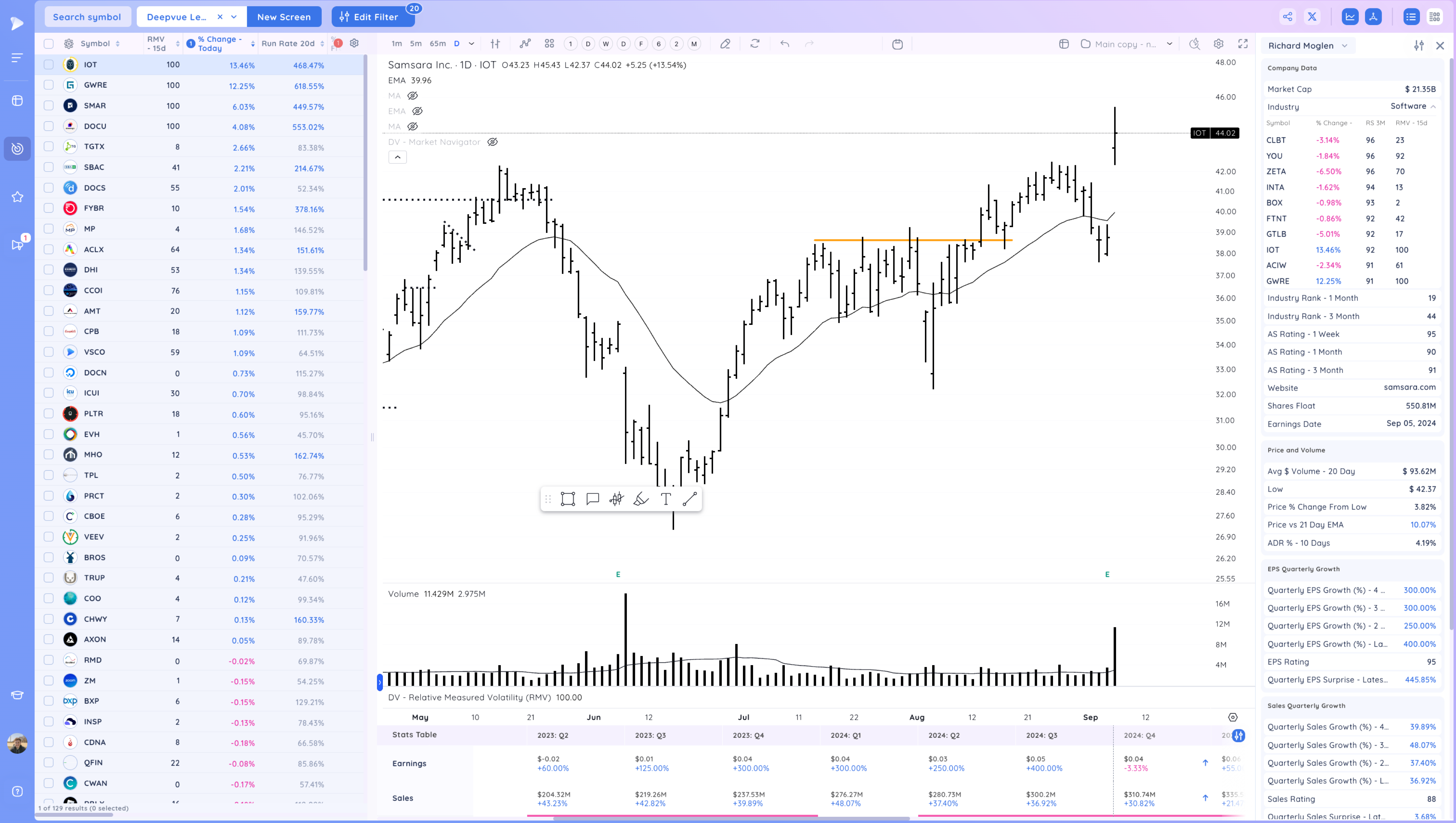The height and width of the screenshot is (823, 1456).
Task: Select the 5m timeframe
Action: click(416, 44)
